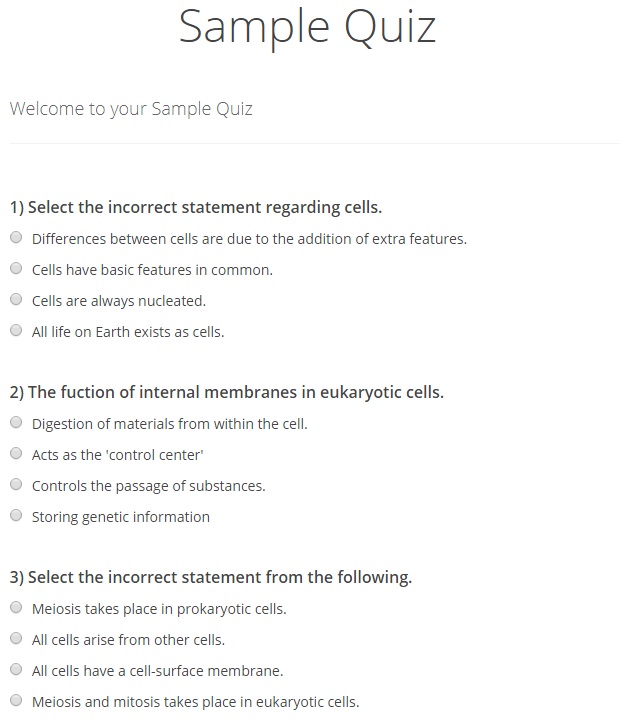Select 'Differences between cells are due to extra features'
The image size is (621, 725).
coord(16,238)
